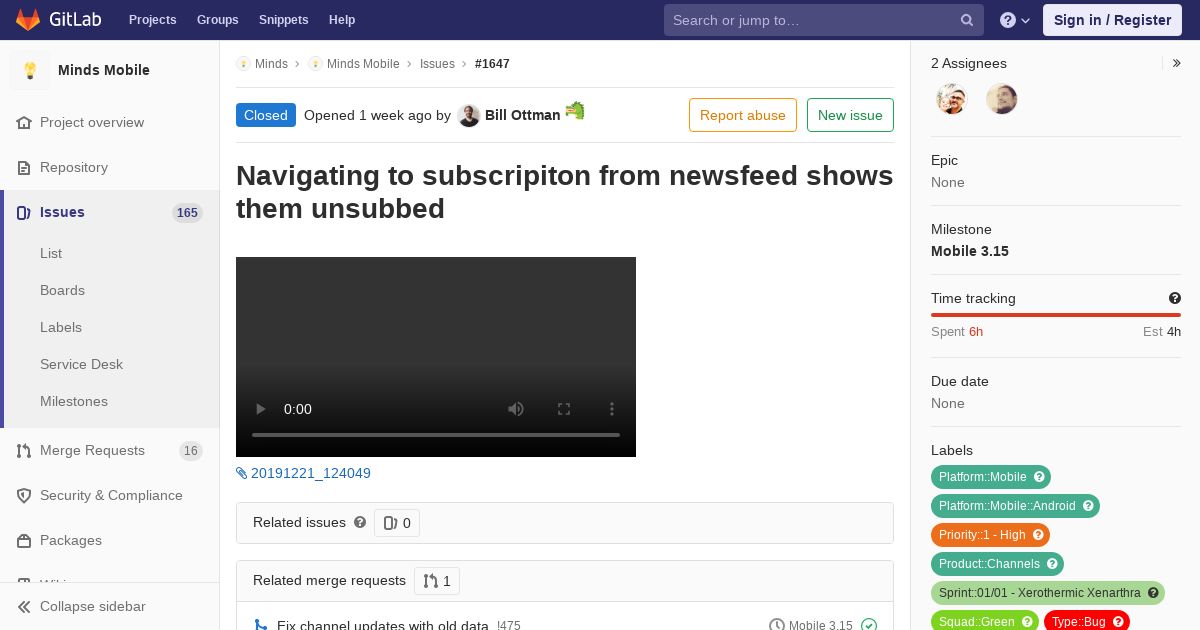
Task: Go to Snippets in top navigation
Action: tap(283, 20)
